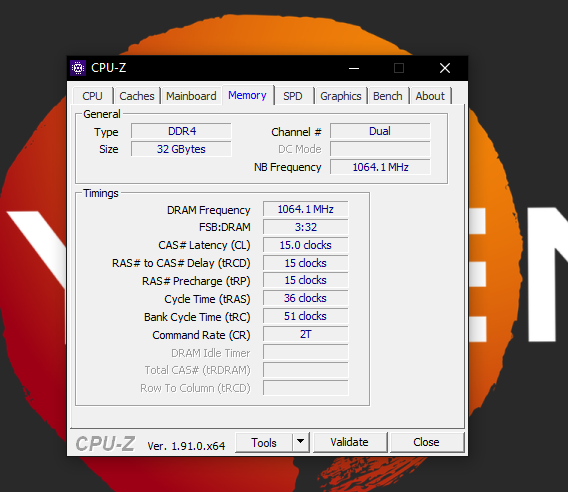
Task: Open the SPD tab
Action: coord(293,96)
